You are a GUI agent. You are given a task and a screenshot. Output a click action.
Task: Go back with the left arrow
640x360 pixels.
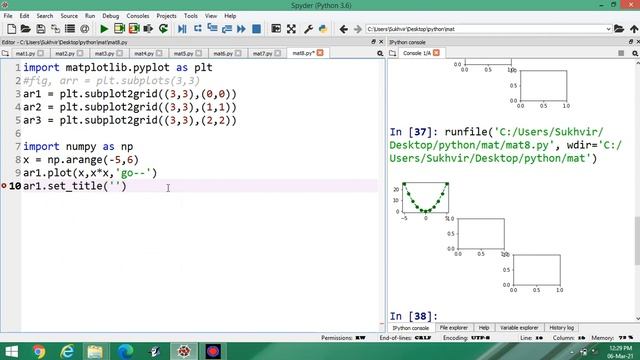(x=343, y=29)
